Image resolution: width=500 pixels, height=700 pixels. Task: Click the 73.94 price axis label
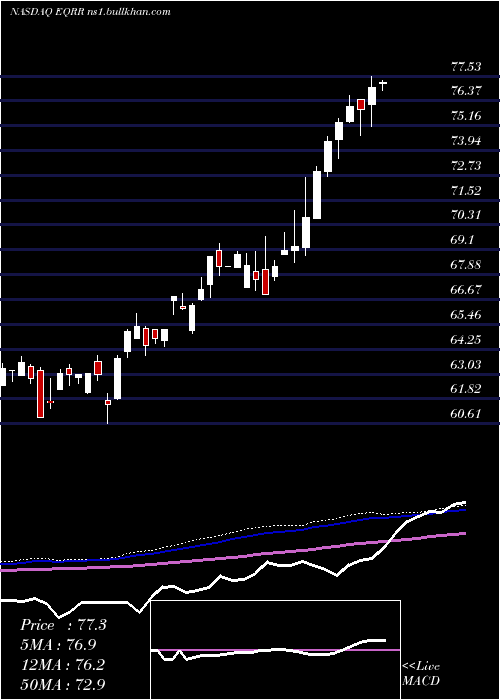point(466,141)
